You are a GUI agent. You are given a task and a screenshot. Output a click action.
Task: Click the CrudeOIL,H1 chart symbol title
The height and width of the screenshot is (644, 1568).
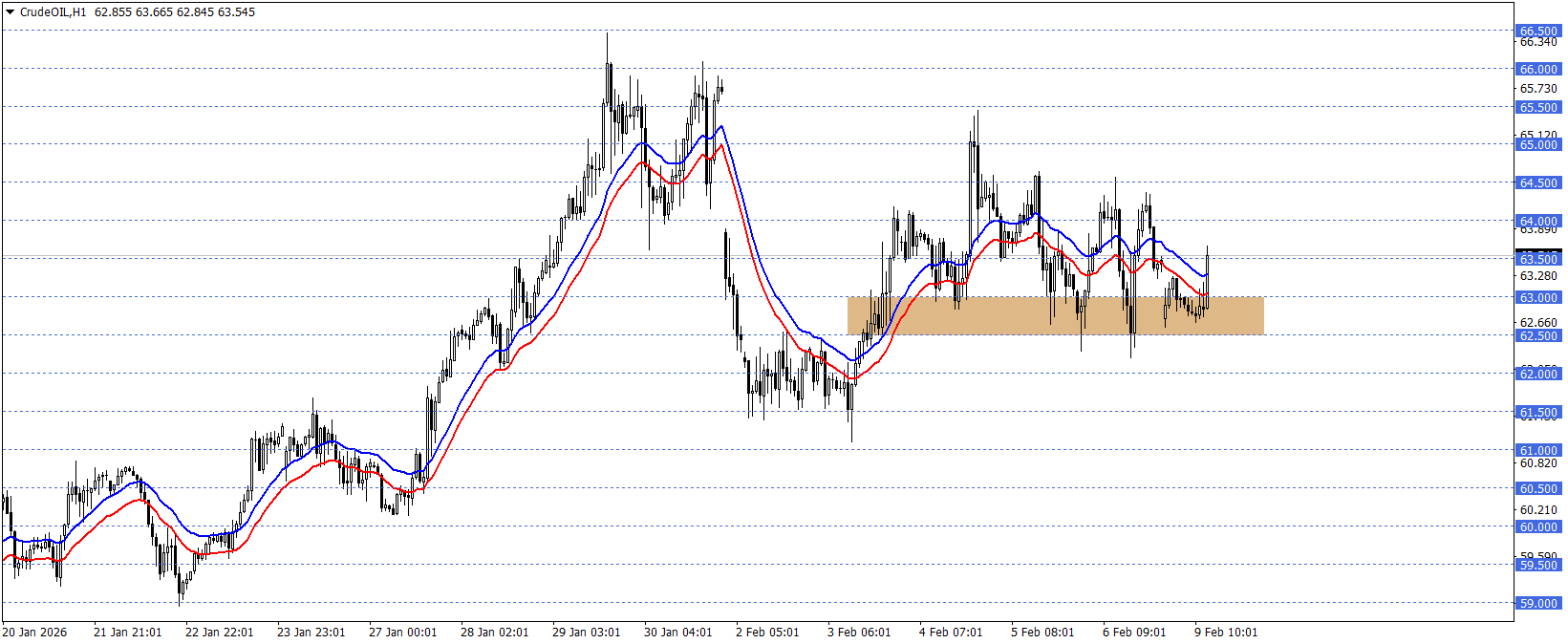coord(53,12)
